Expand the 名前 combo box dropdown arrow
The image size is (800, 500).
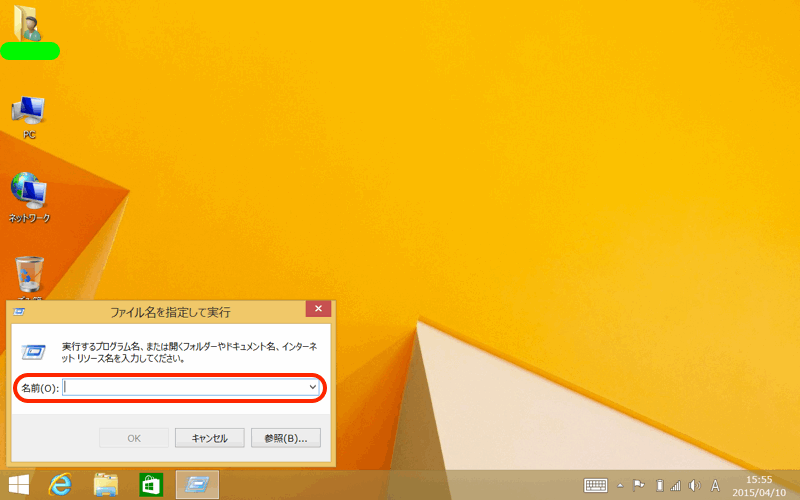coord(312,387)
